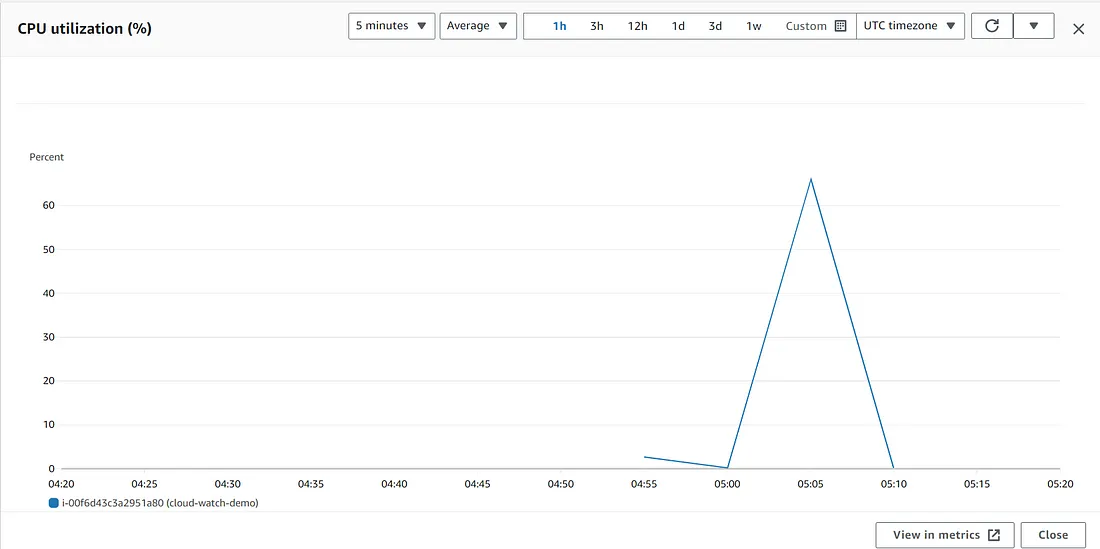Expand the refresh options arrow
The image size is (1100, 549).
(1033, 26)
